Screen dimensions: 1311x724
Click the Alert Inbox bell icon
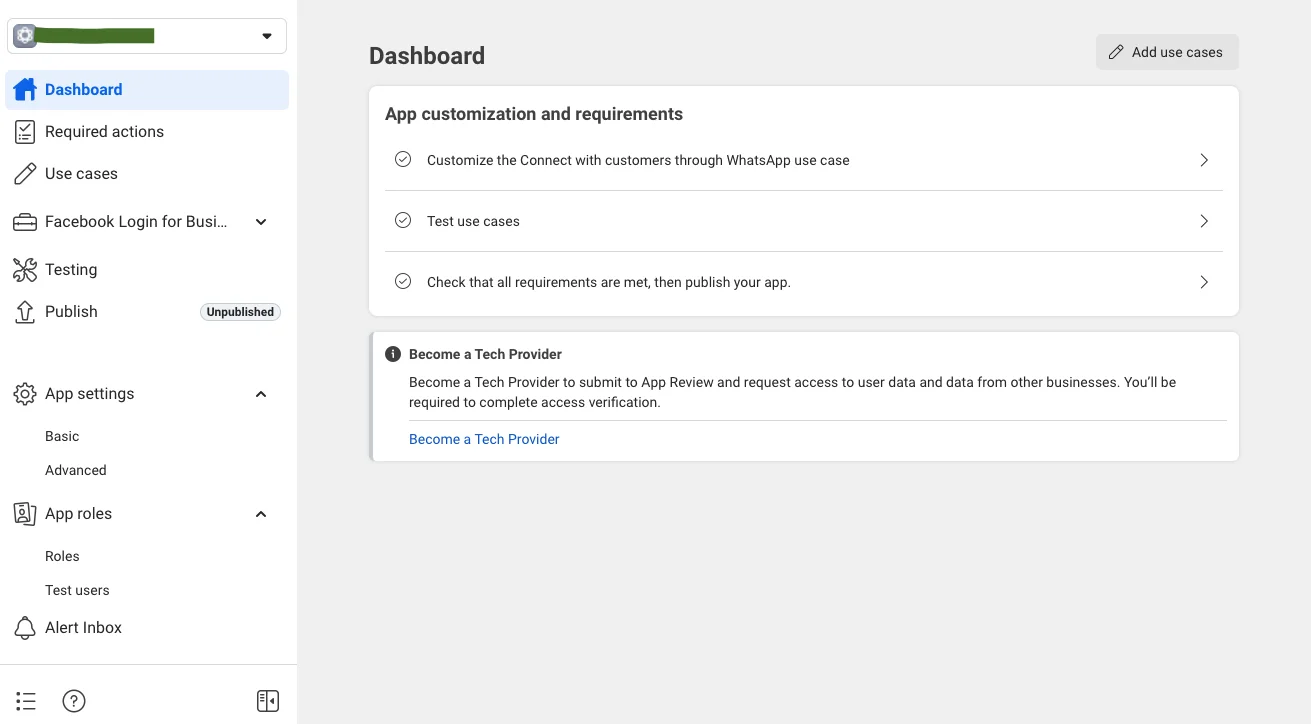click(x=25, y=628)
